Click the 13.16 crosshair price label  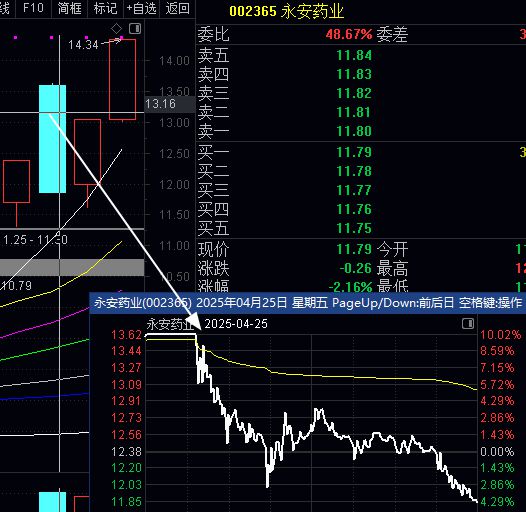click(160, 104)
